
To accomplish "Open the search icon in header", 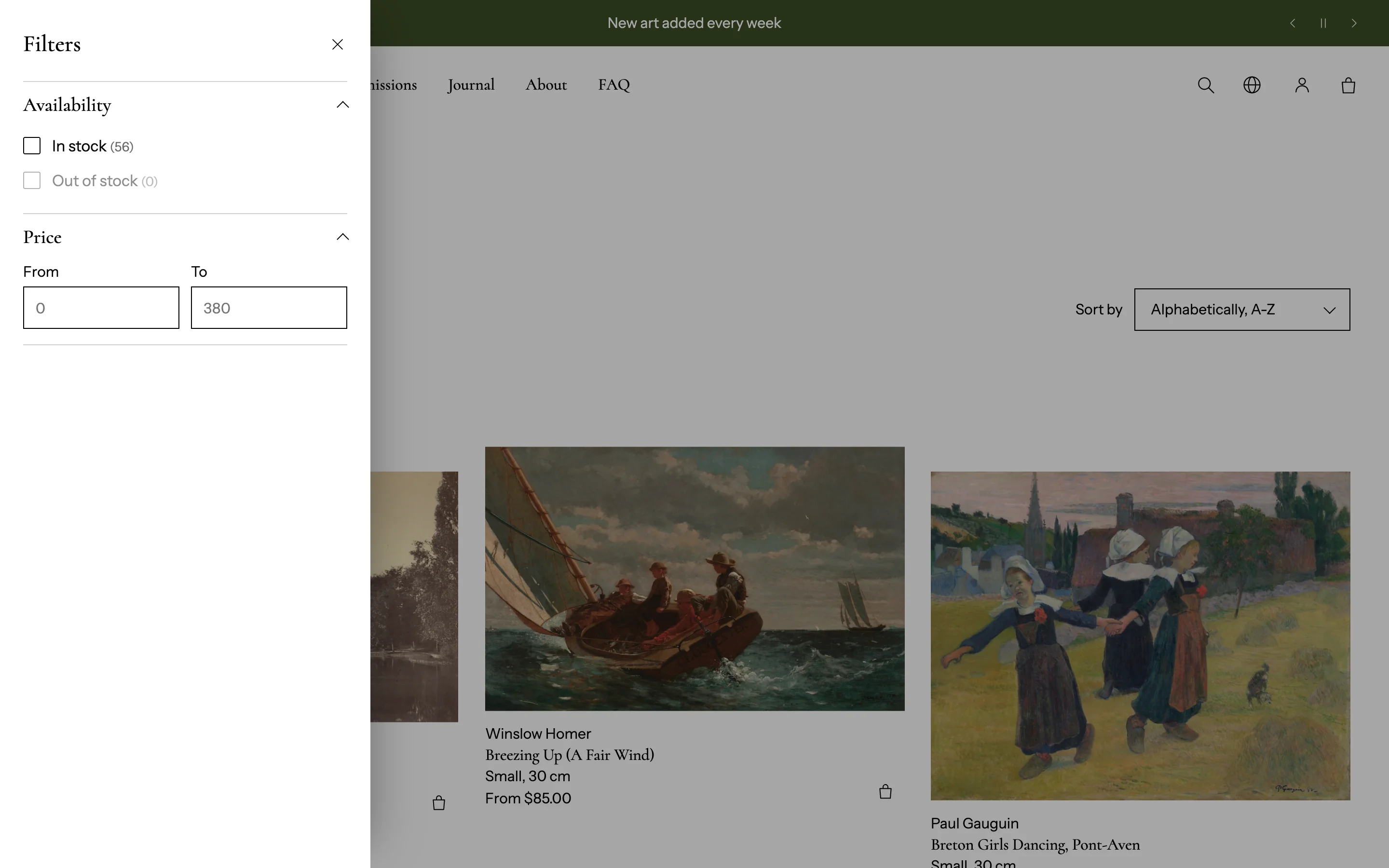I will click(1206, 85).
